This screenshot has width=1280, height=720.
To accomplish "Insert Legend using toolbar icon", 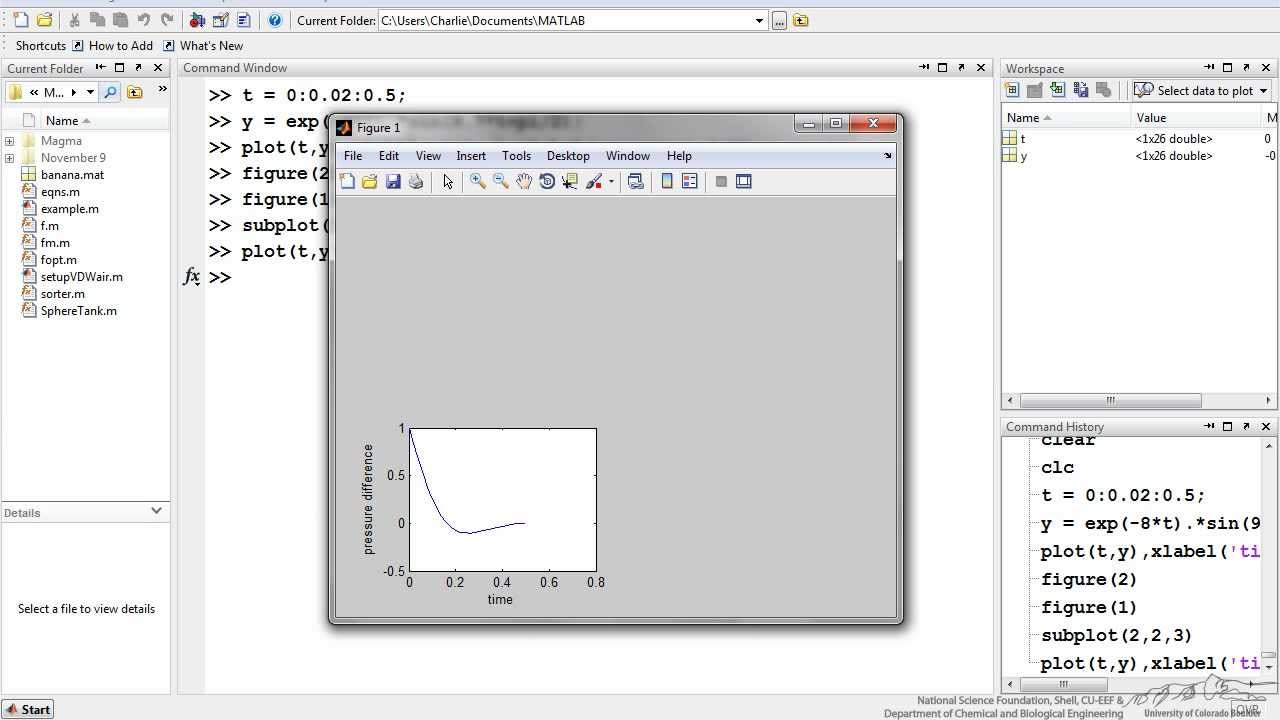I will (690, 181).
